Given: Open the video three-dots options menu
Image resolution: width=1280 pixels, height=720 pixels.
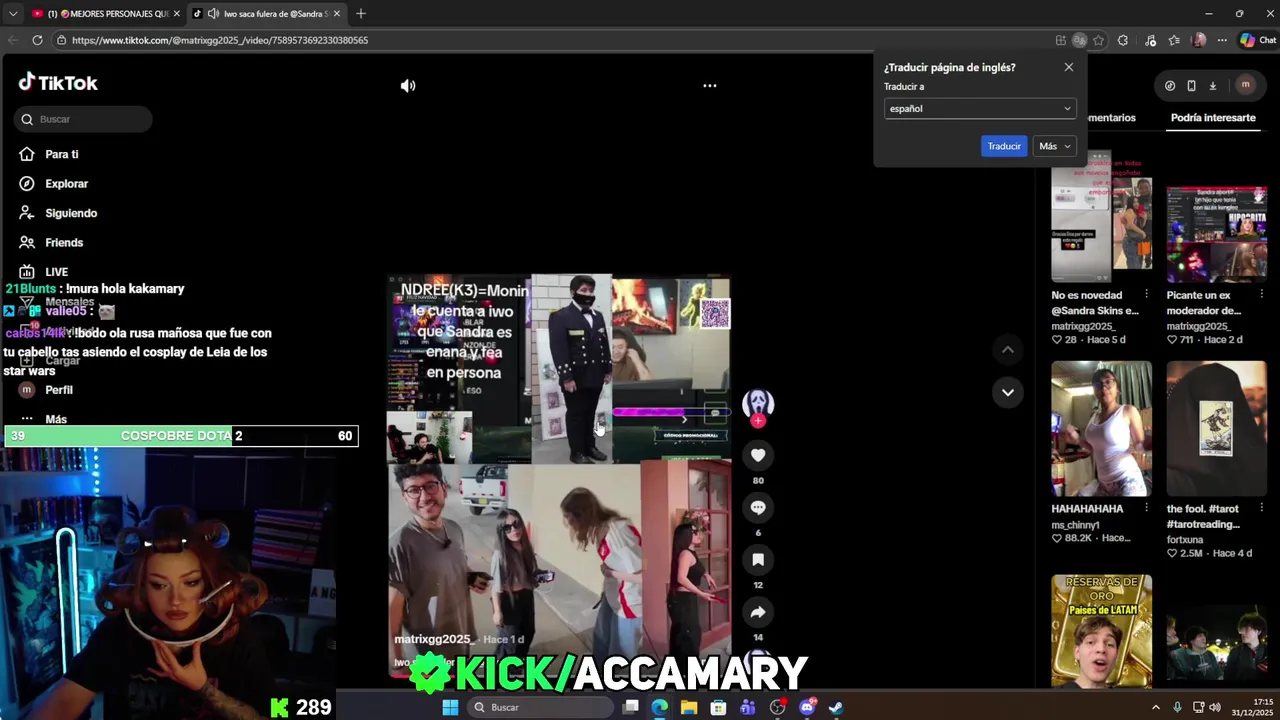Looking at the screenshot, I should point(710,86).
